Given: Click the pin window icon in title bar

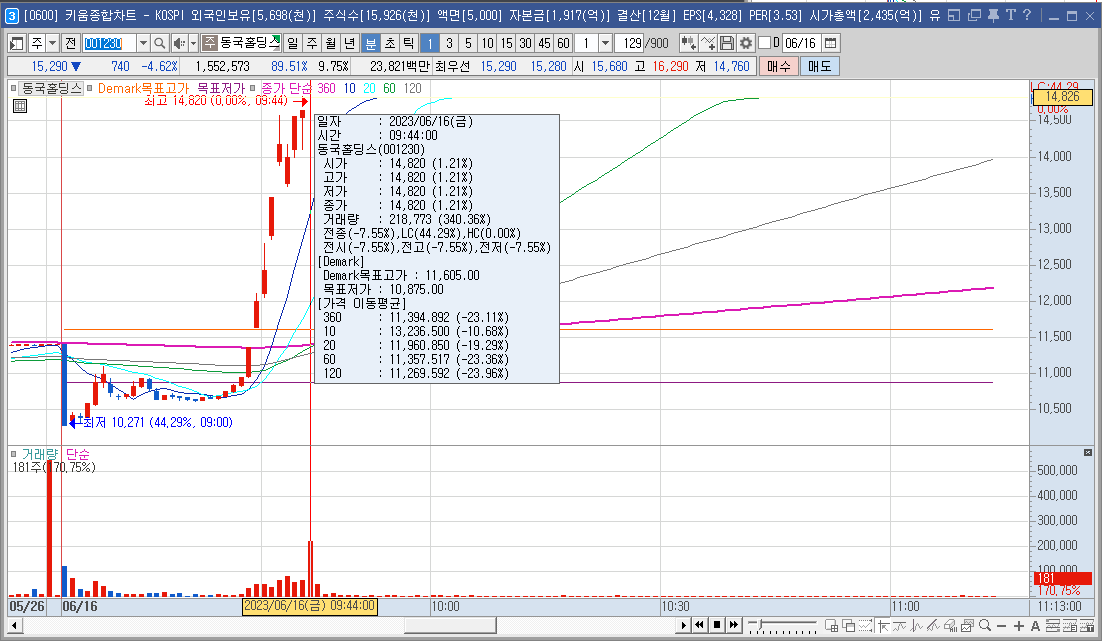Looking at the screenshot, I should click(993, 15).
